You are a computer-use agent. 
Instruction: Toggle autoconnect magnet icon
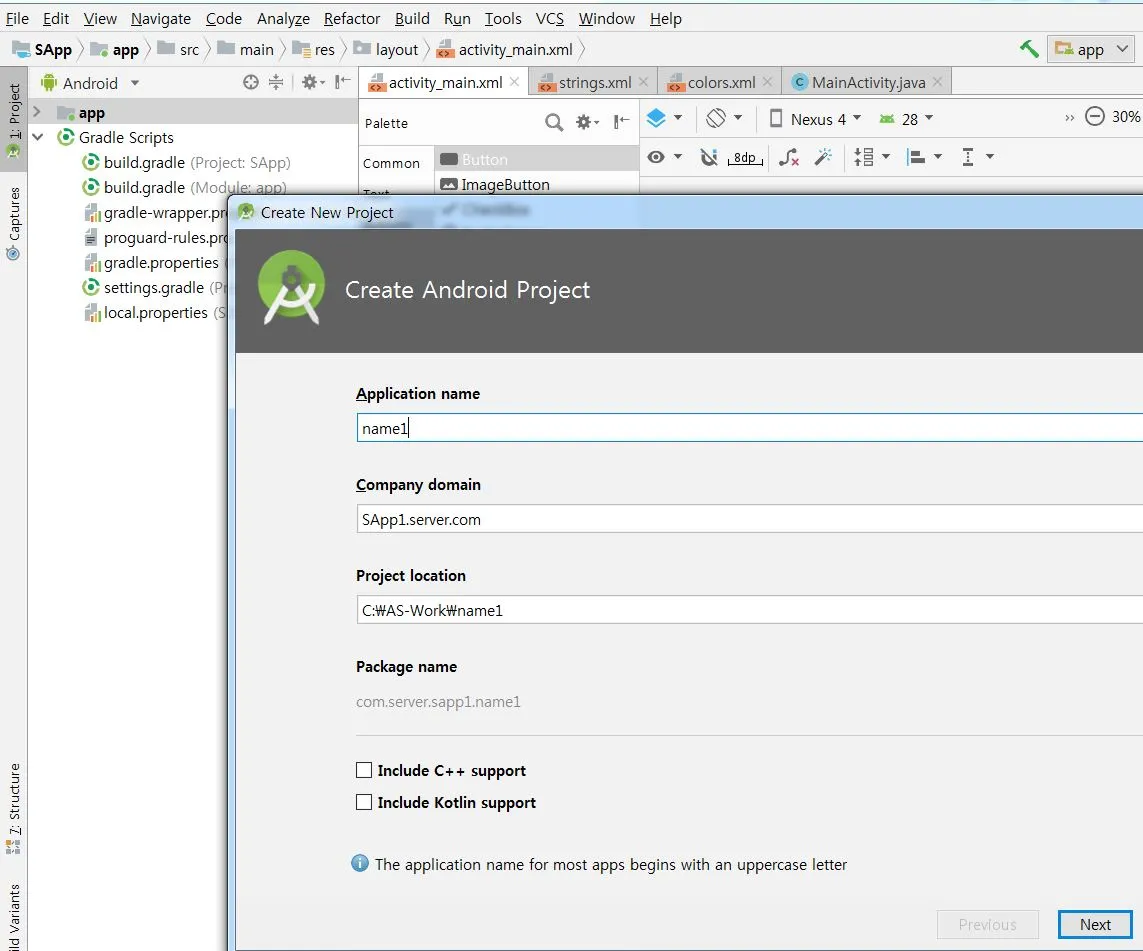709,157
